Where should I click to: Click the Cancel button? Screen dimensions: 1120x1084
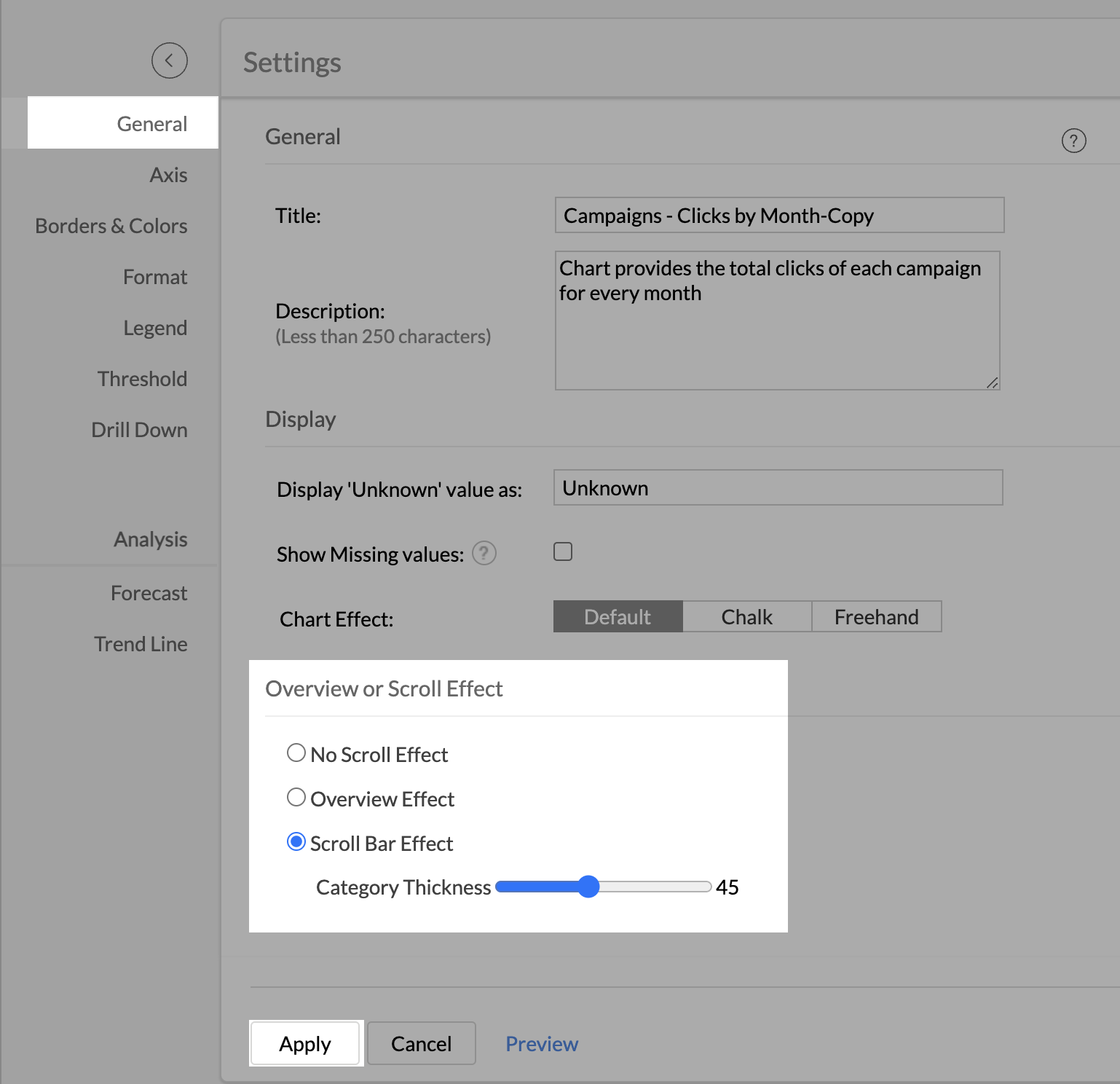pyautogui.click(x=421, y=1043)
